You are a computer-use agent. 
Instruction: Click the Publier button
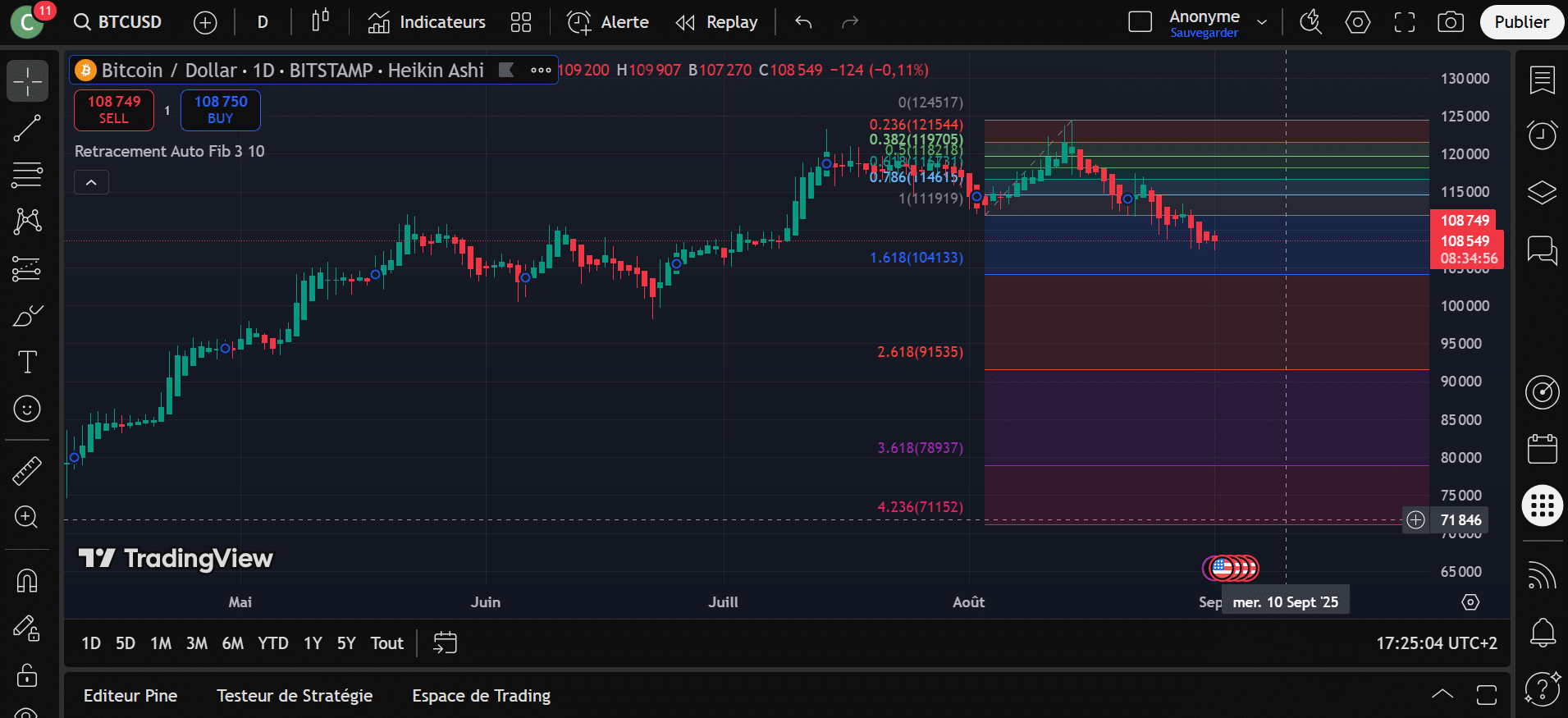(x=1521, y=22)
